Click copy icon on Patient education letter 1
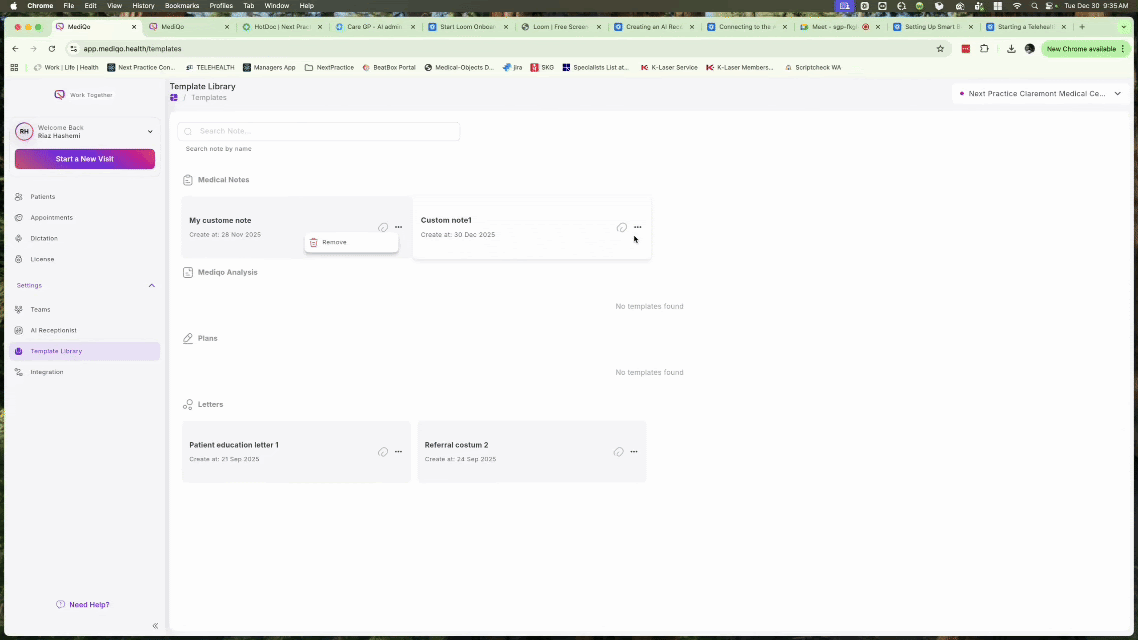Screen dimensions: 1138x640 [x=382, y=452]
